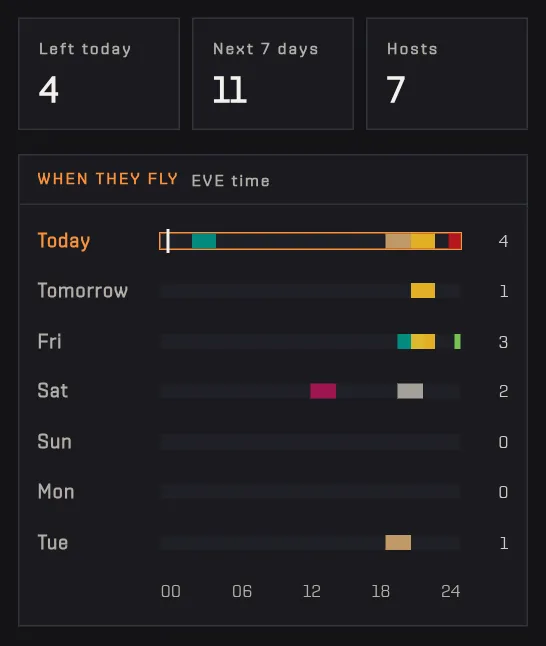546x646 pixels.
Task: Open the Next 7 days card
Action: click(x=273, y=74)
